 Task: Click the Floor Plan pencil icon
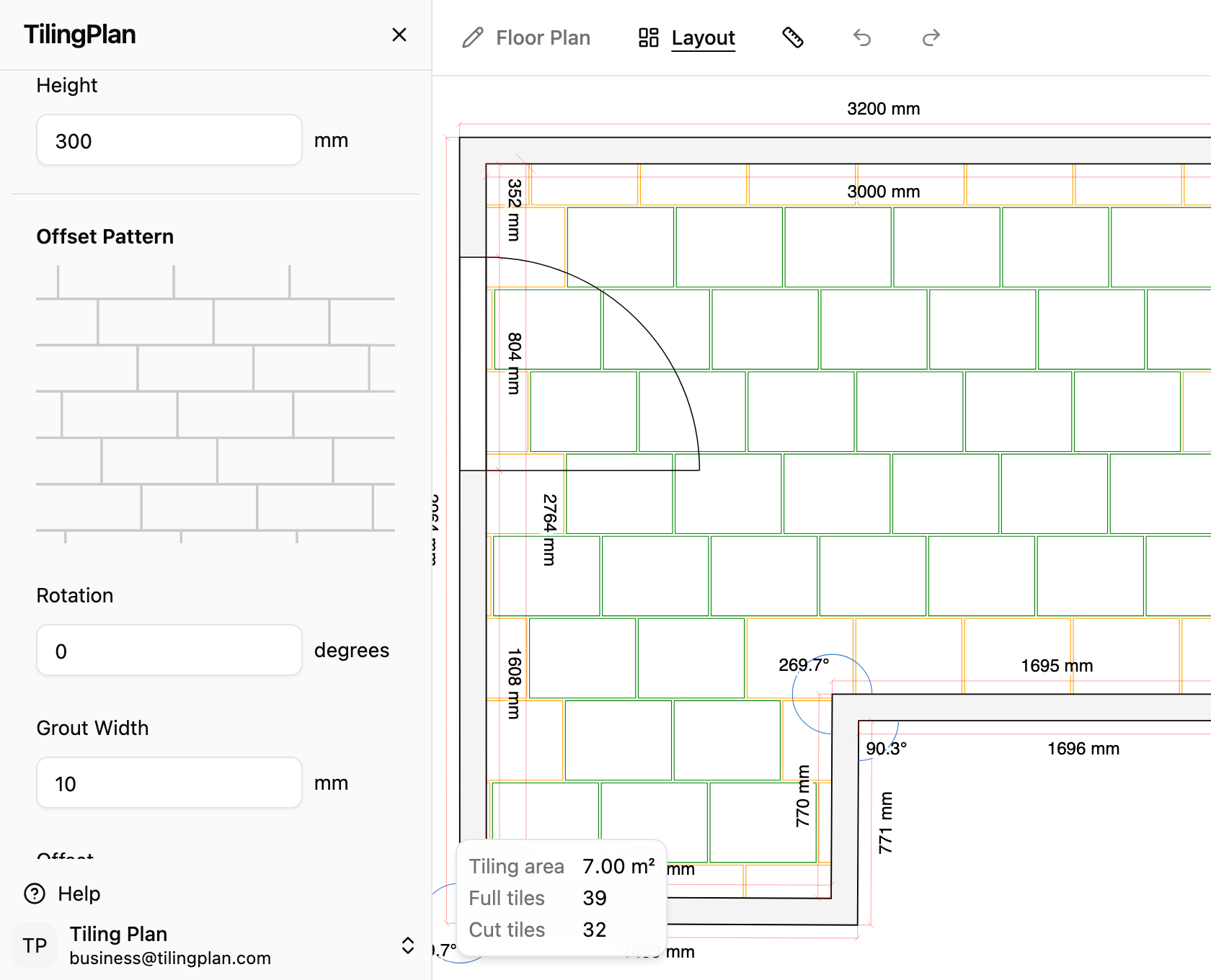473,37
